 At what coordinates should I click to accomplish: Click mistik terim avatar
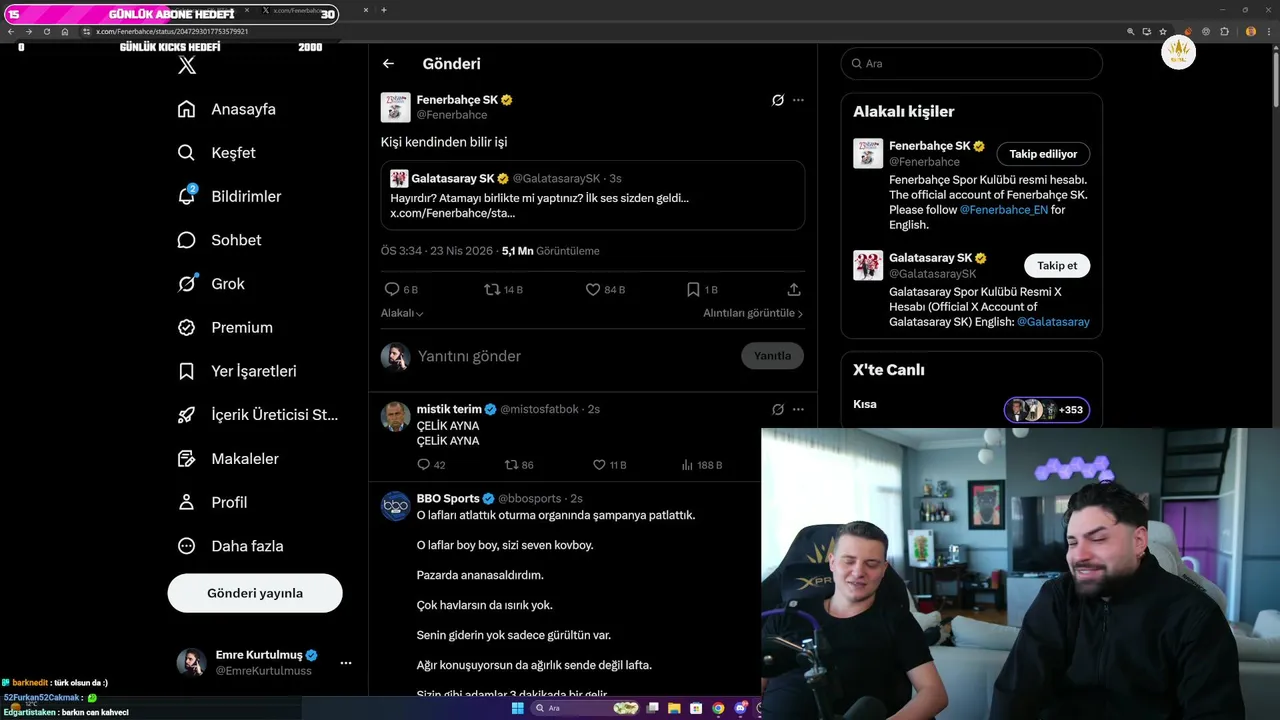(x=396, y=416)
